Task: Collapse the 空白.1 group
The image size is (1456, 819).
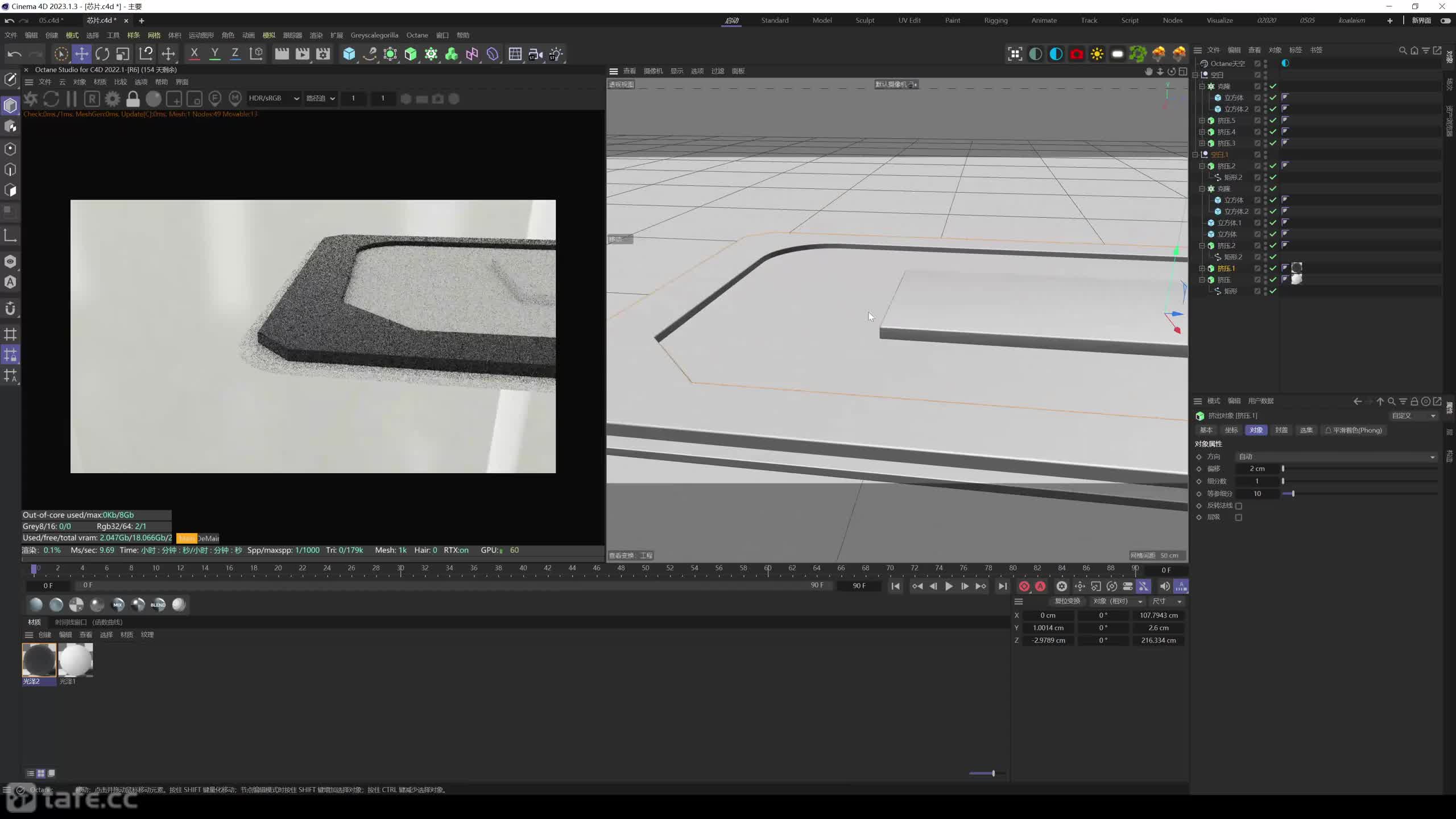Action: click(1195, 155)
